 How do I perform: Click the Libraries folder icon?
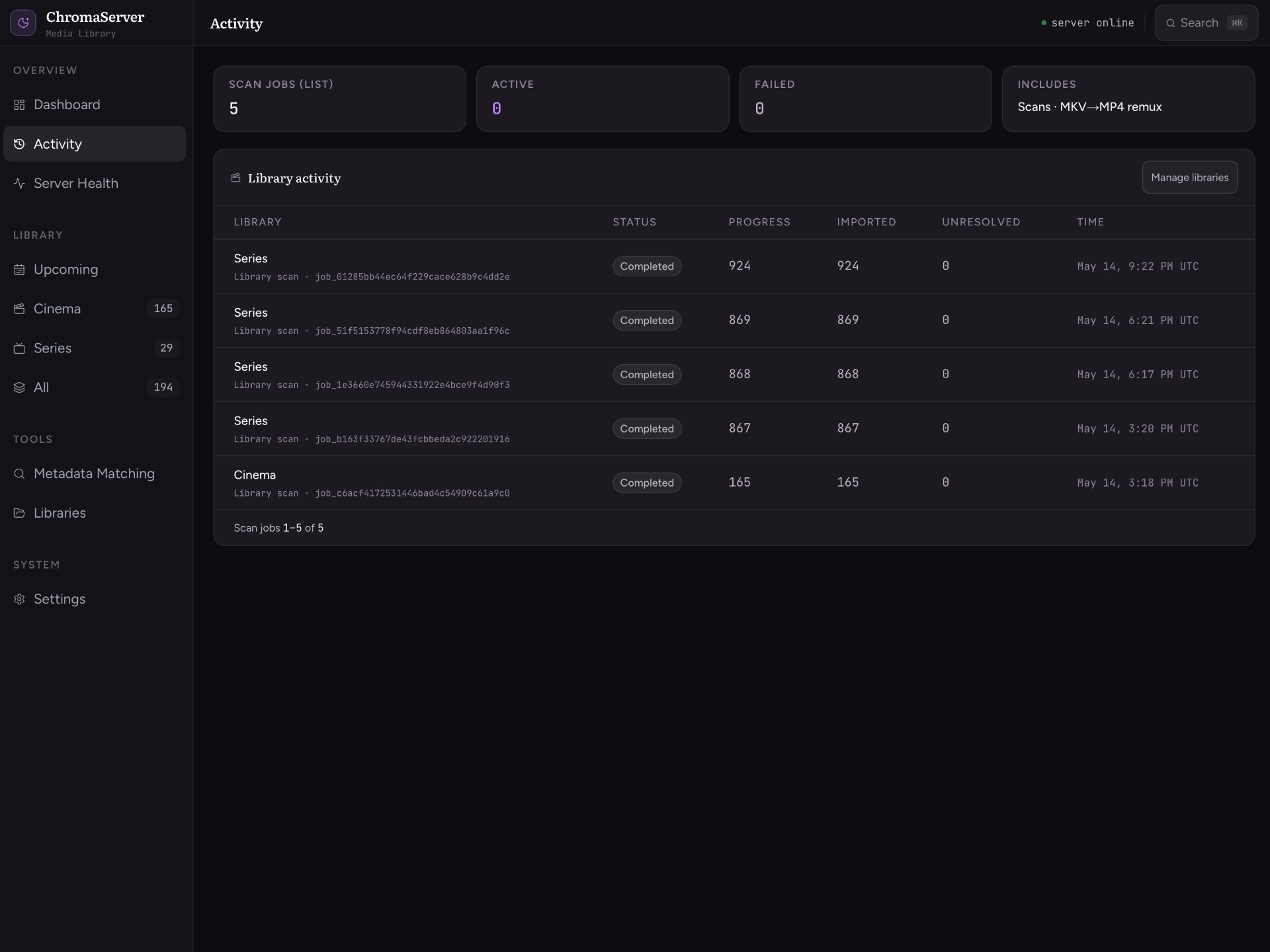[19, 513]
